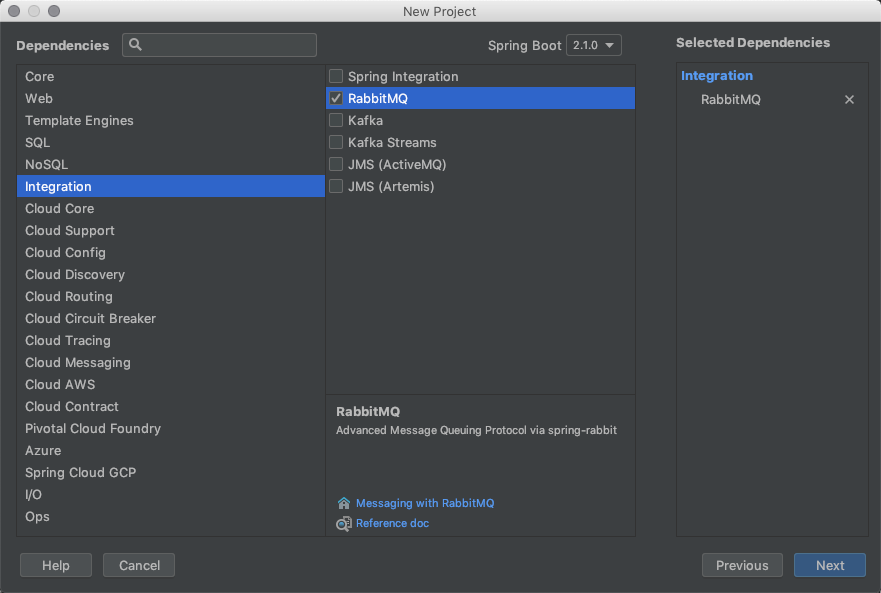The image size is (881, 593).
Task: Enable Kafka Streams dependency
Action: point(335,142)
